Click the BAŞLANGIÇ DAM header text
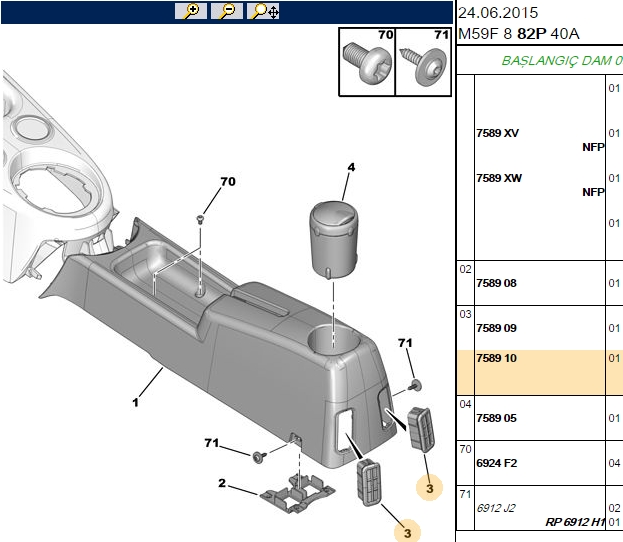This screenshot has height=542, width=623. click(x=562, y=61)
